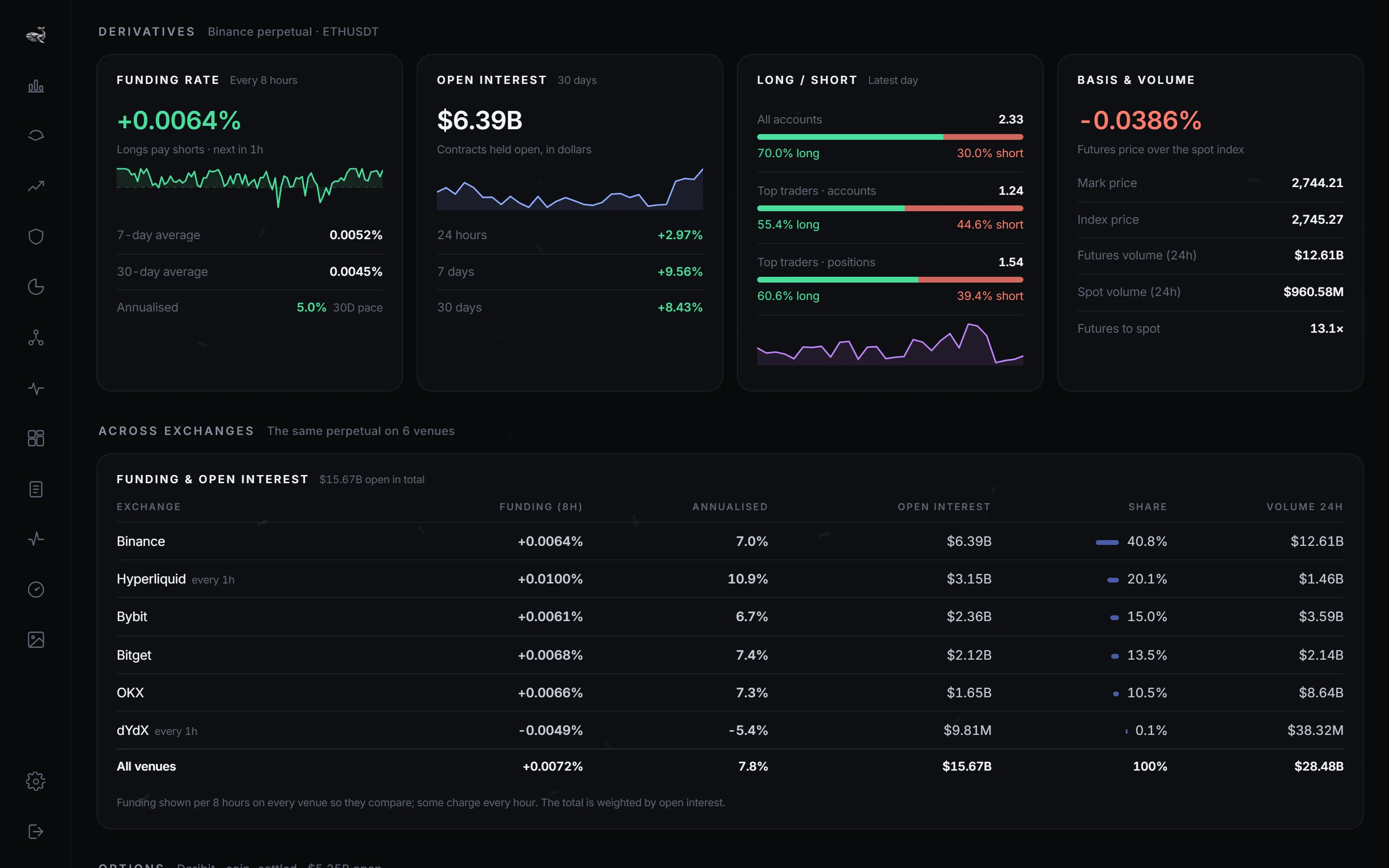Click the FUNDING (8H) column header

point(541,507)
